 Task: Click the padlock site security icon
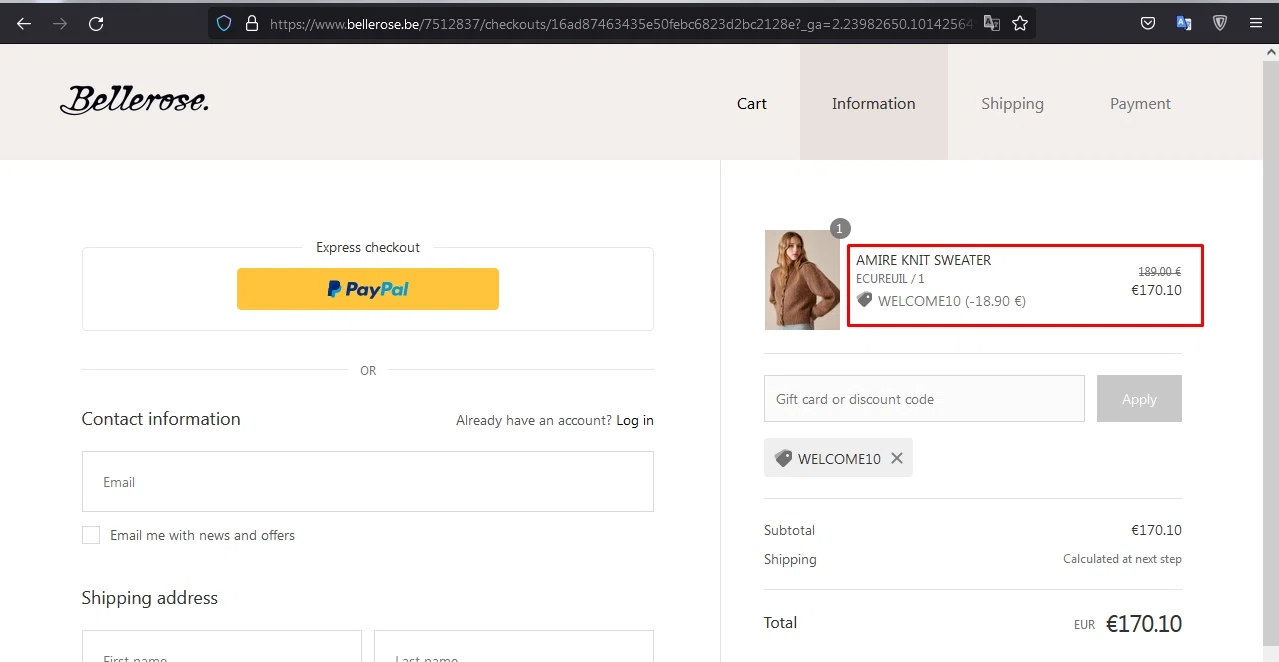pos(251,23)
